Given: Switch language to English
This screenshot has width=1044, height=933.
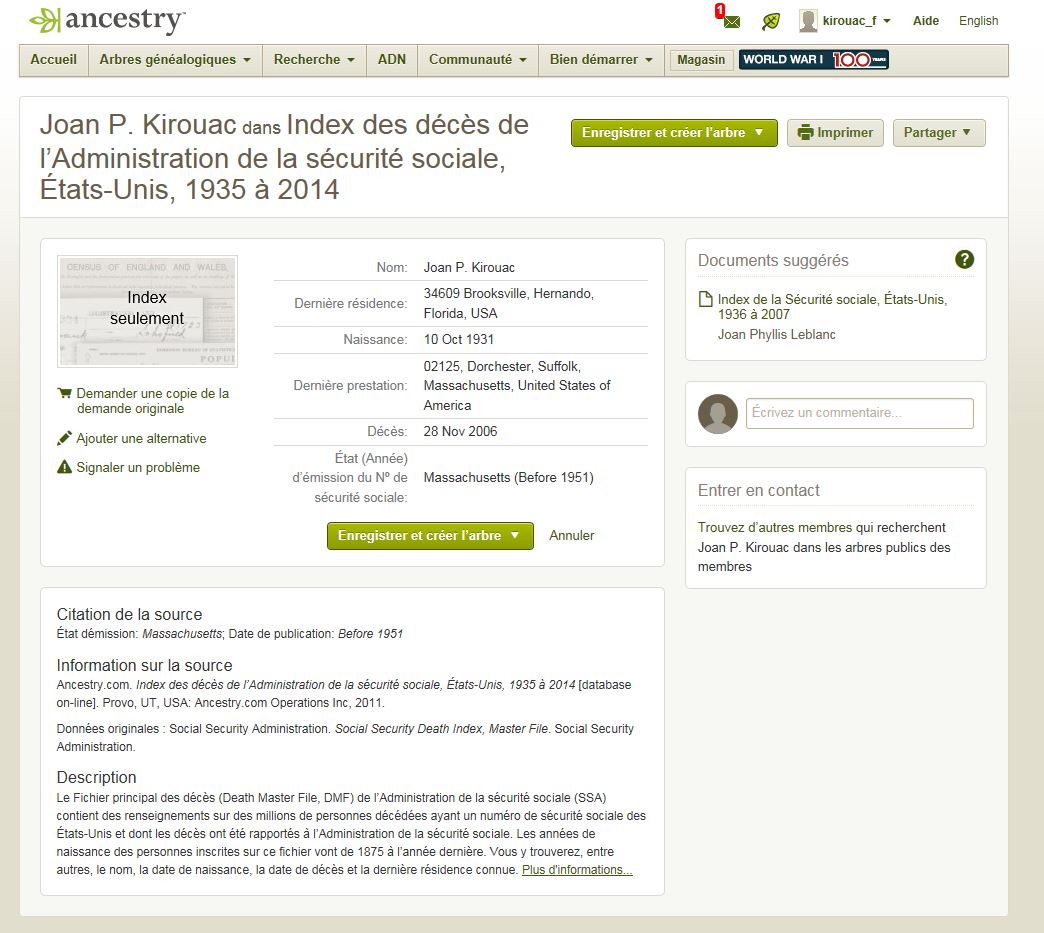Looking at the screenshot, I should pyautogui.click(x=978, y=21).
